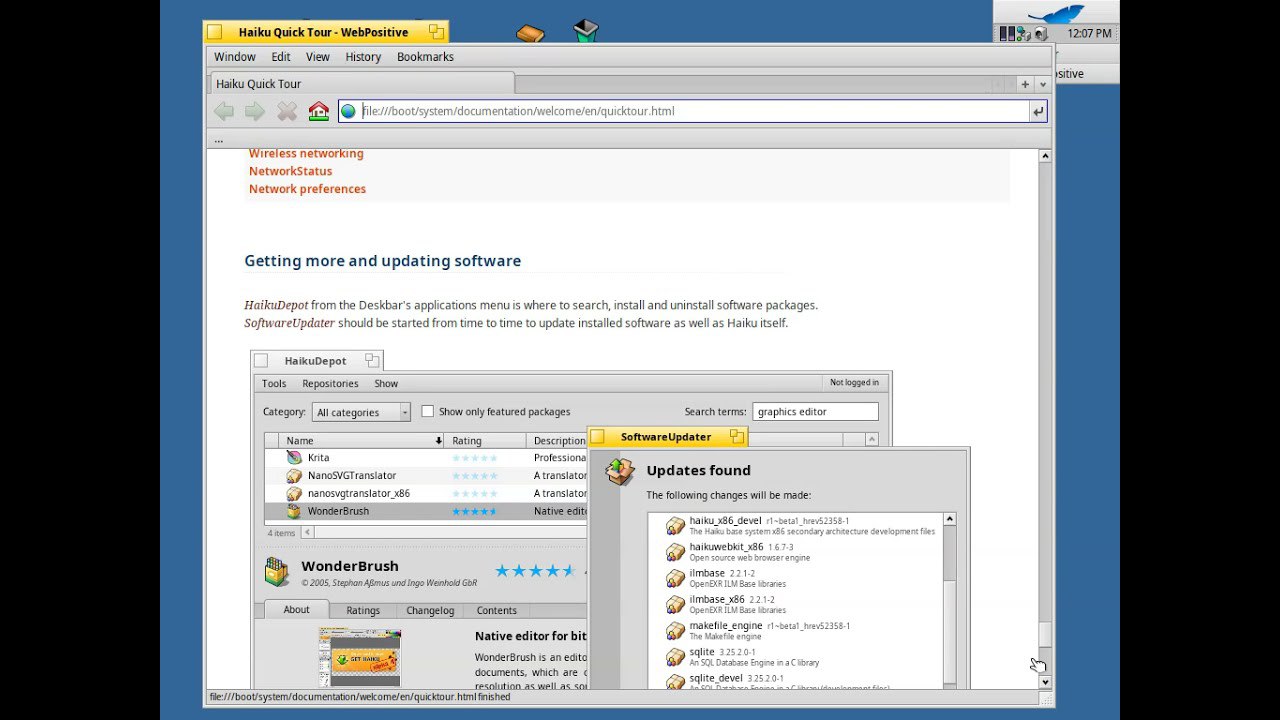Click the sqlite 3.25.2.0-1 package icon

675,657
